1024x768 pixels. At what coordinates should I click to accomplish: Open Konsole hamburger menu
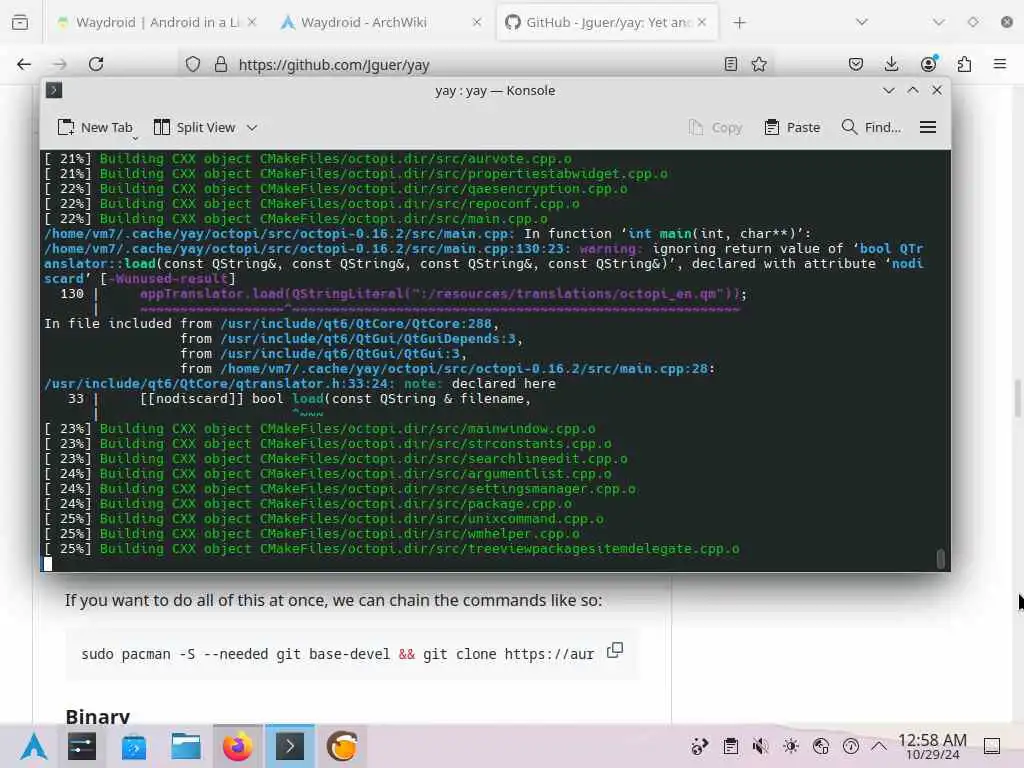click(x=928, y=127)
